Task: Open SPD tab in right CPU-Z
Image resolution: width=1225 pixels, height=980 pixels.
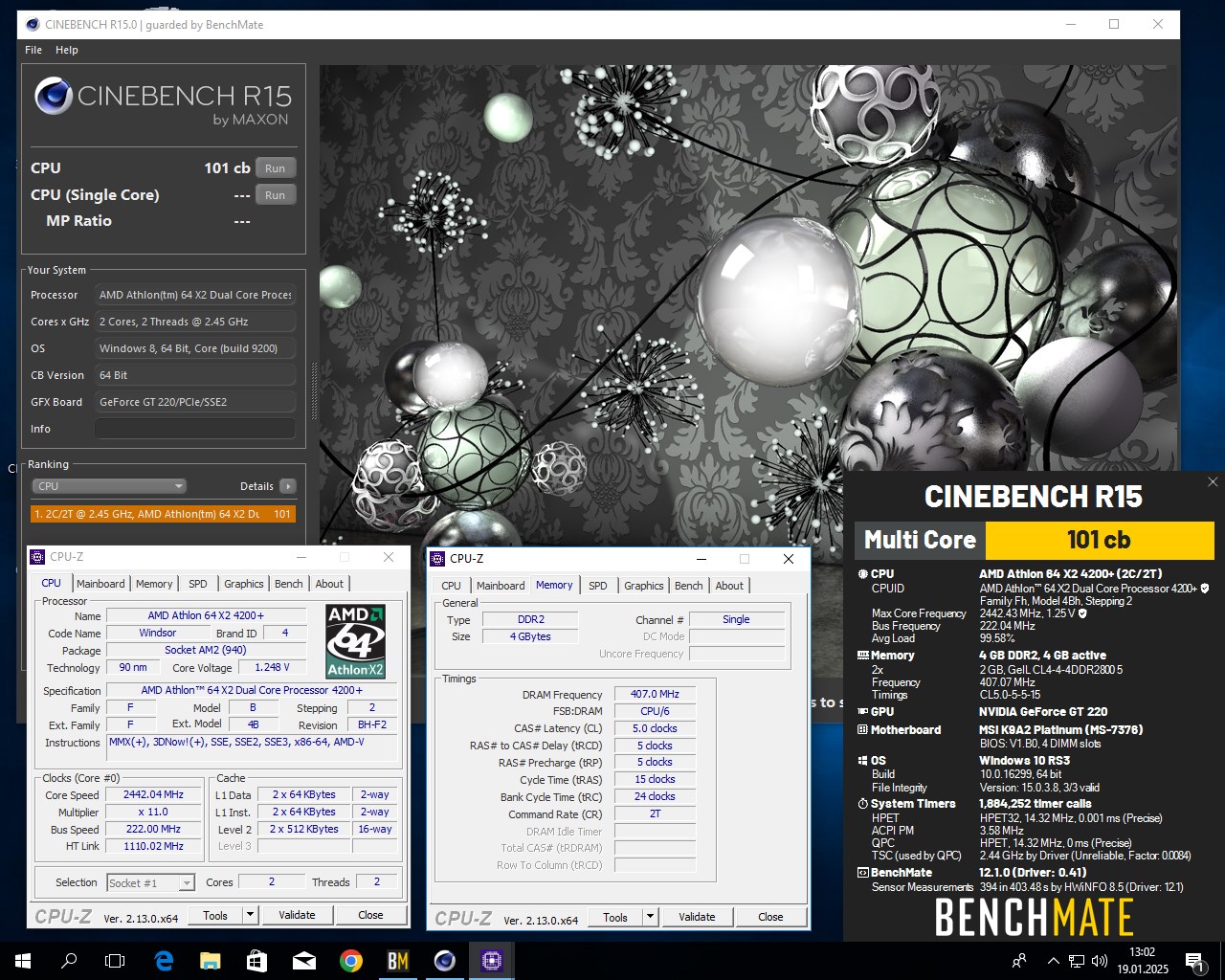Action: click(598, 586)
